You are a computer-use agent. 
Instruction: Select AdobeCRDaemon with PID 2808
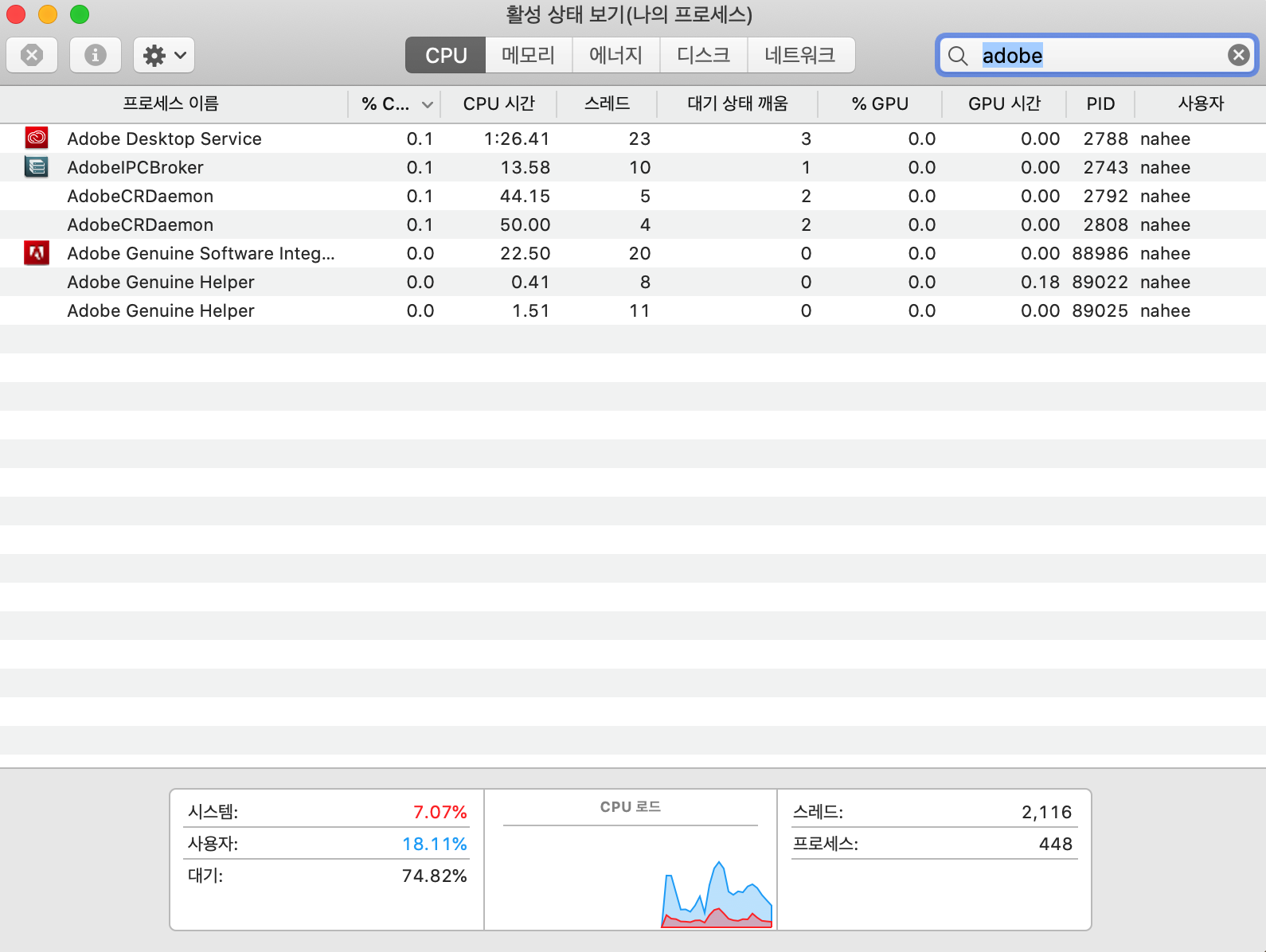pyautogui.click(x=633, y=224)
